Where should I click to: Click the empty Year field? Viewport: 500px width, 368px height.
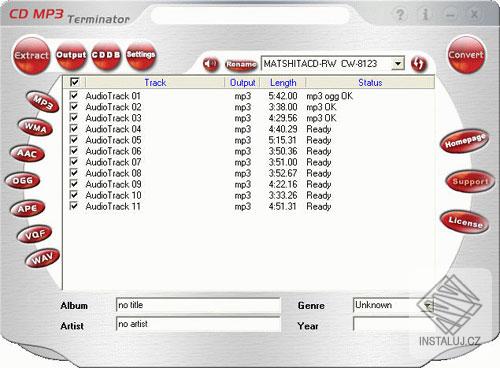[393, 324]
